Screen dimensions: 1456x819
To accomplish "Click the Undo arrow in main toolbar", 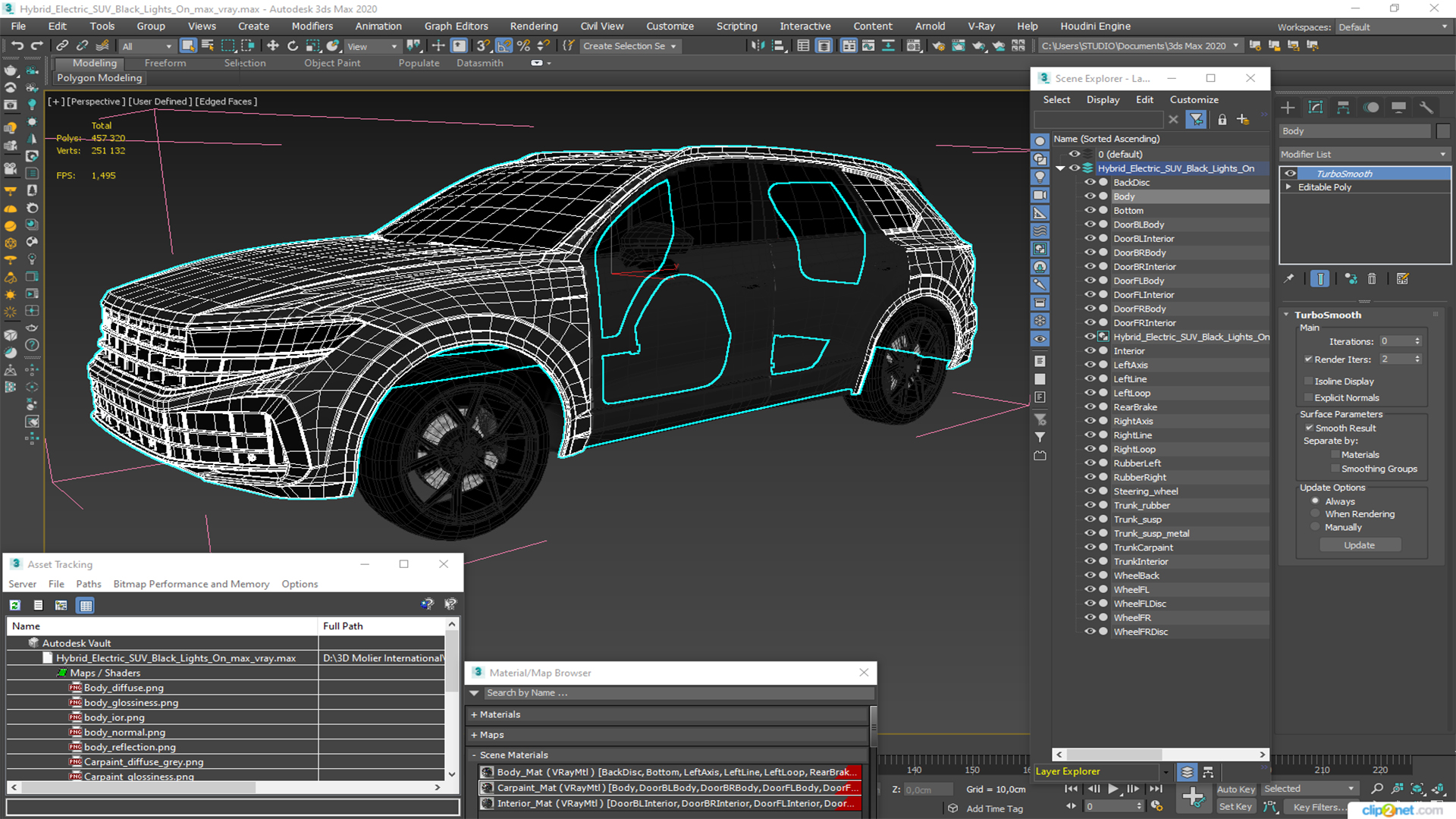I will coord(17,45).
